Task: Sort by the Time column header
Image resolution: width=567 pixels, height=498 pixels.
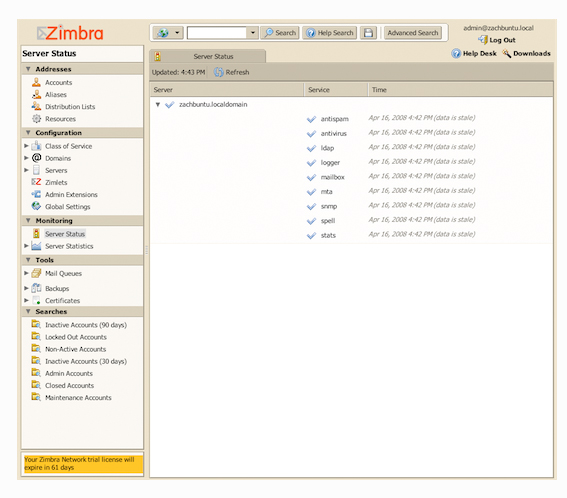Action: pos(460,90)
